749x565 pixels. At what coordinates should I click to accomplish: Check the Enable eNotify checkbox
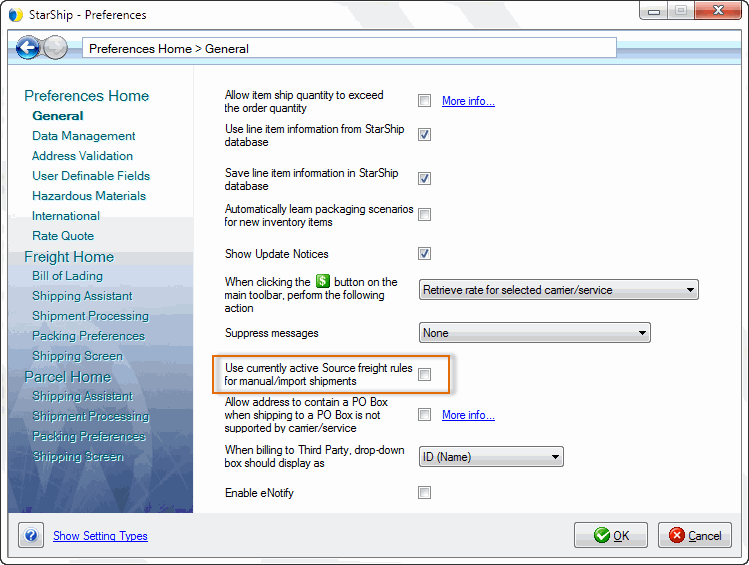point(424,492)
